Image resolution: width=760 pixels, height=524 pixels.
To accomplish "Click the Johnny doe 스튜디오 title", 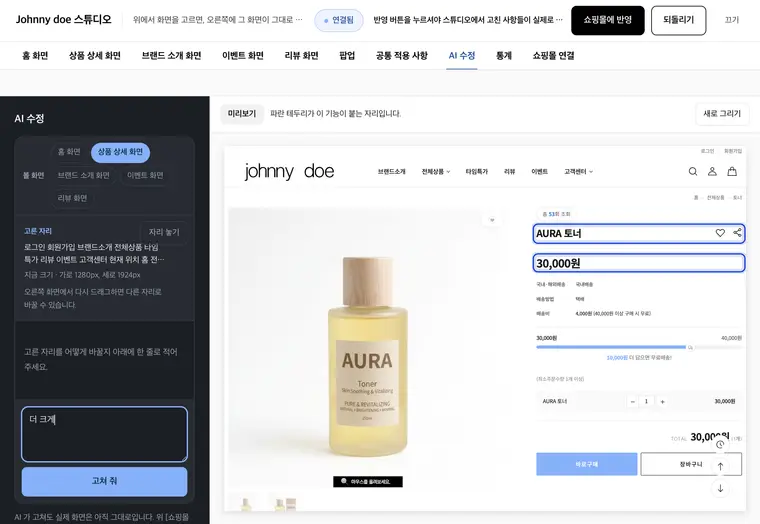I will point(63,19).
